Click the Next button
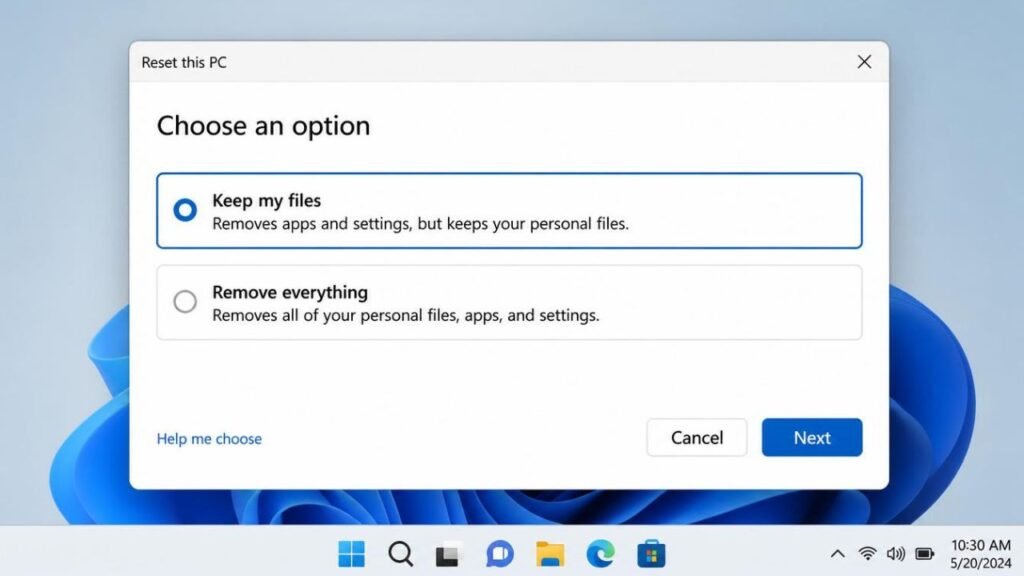The width and height of the screenshot is (1024, 576). coord(812,438)
